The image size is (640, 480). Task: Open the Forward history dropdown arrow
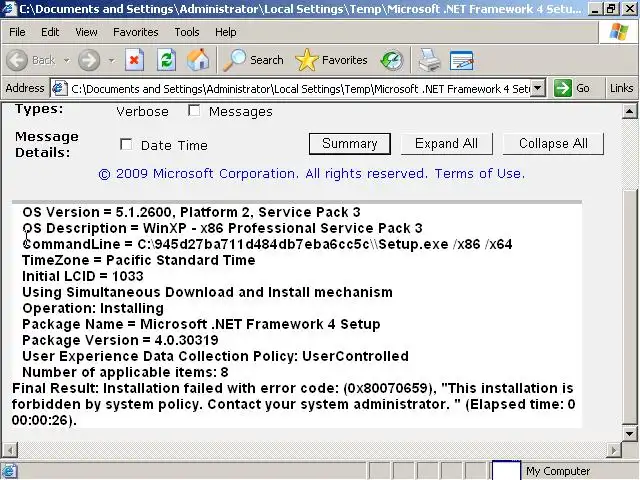(x=111, y=61)
